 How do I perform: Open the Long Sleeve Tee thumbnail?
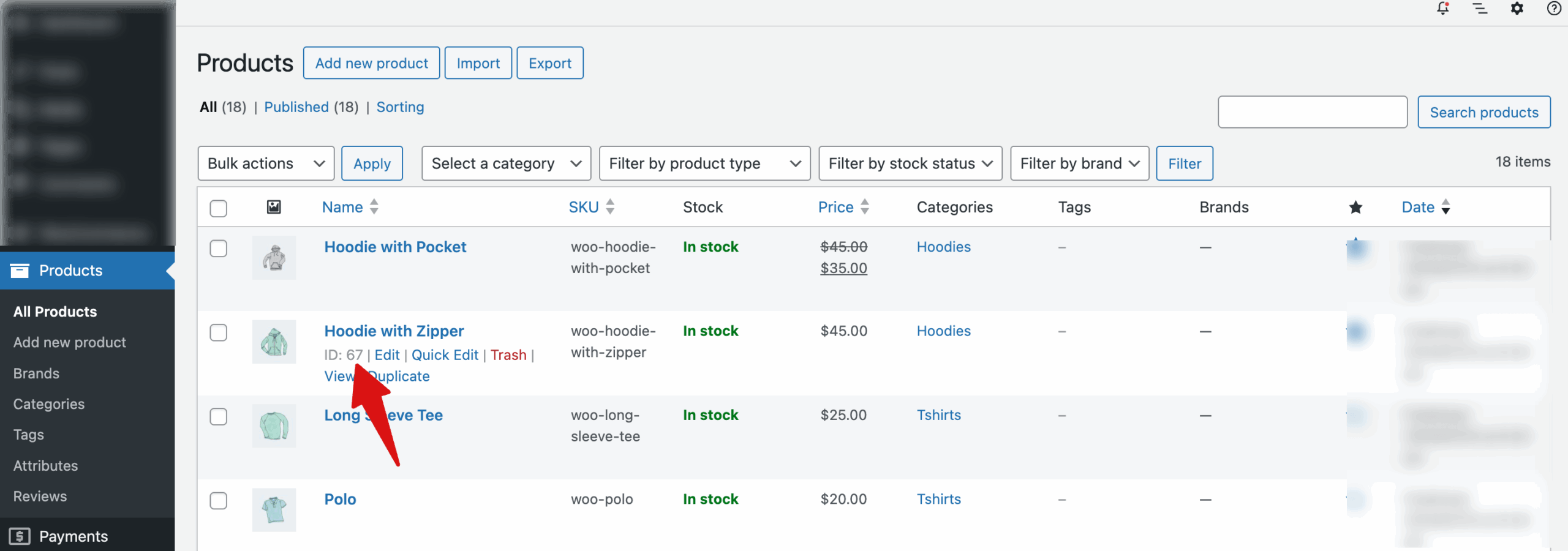coord(274,425)
